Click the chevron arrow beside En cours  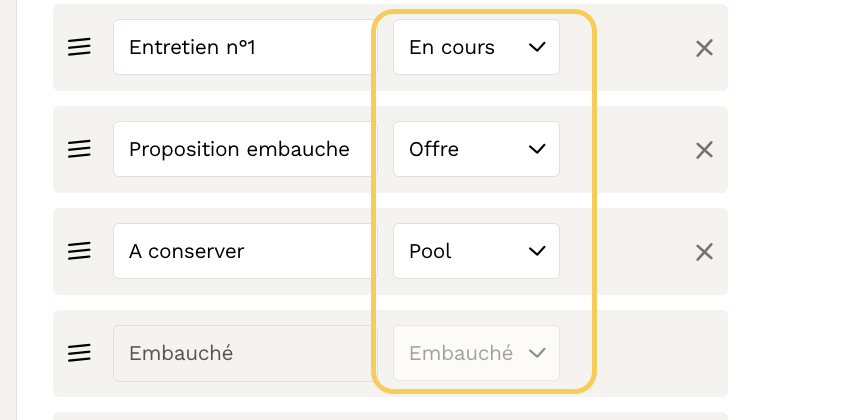(537, 47)
